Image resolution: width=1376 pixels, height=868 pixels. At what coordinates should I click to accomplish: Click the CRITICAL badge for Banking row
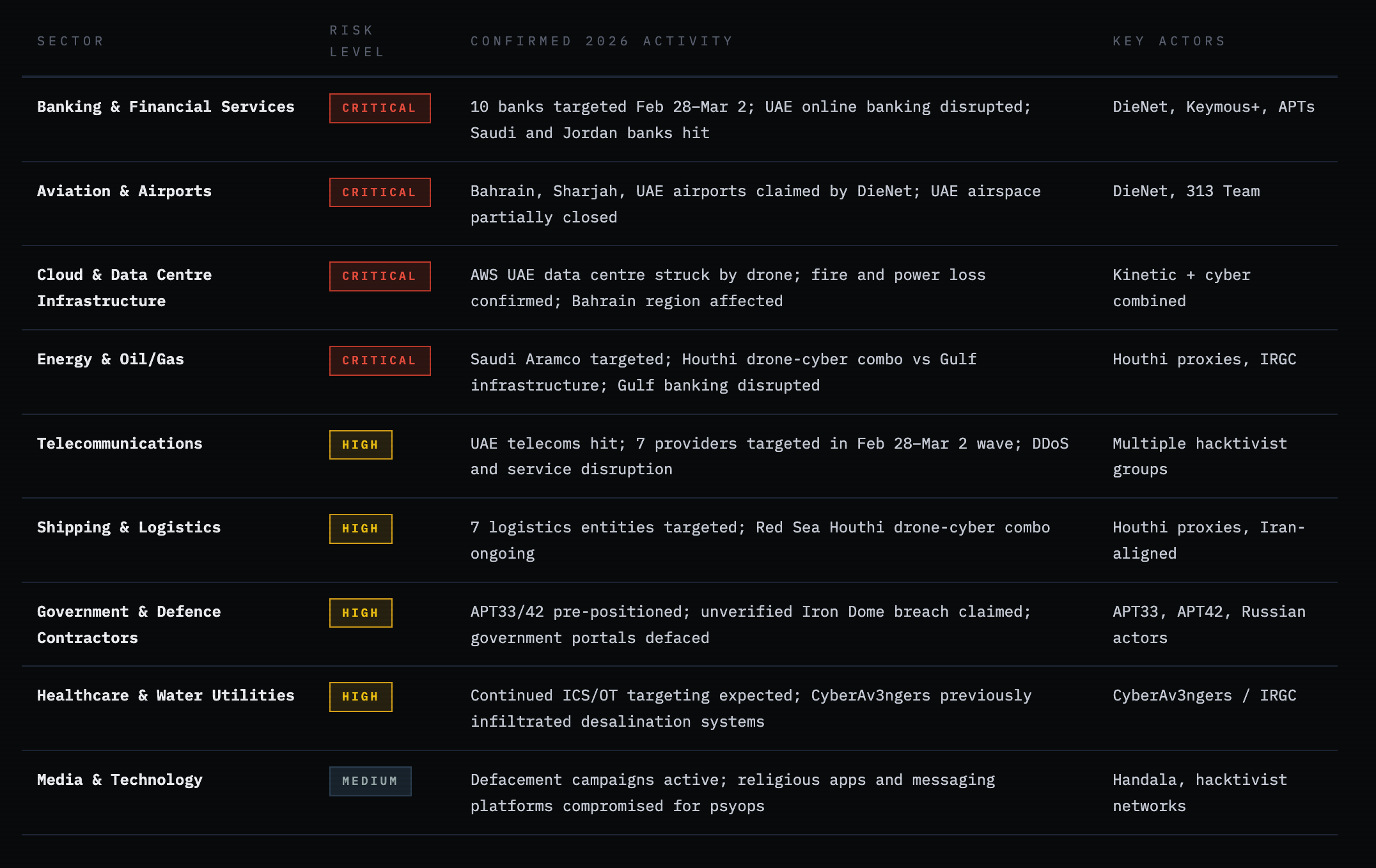(x=380, y=108)
